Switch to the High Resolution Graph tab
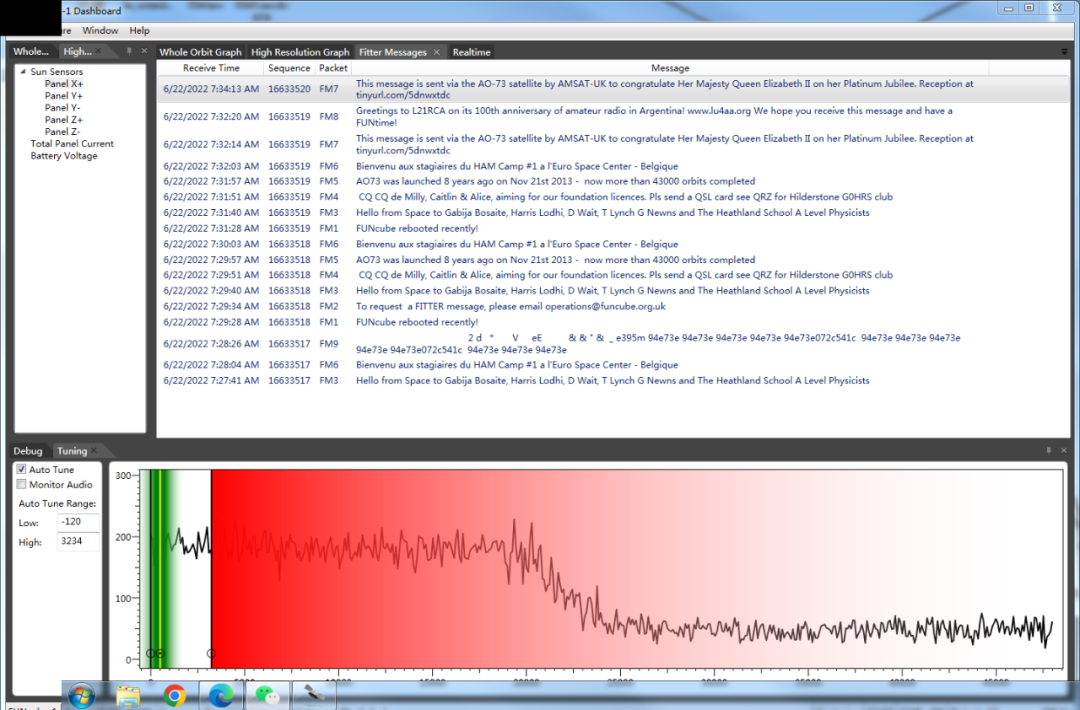This screenshot has height=710, width=1080. pyautogui.click(x=300, y=52)
